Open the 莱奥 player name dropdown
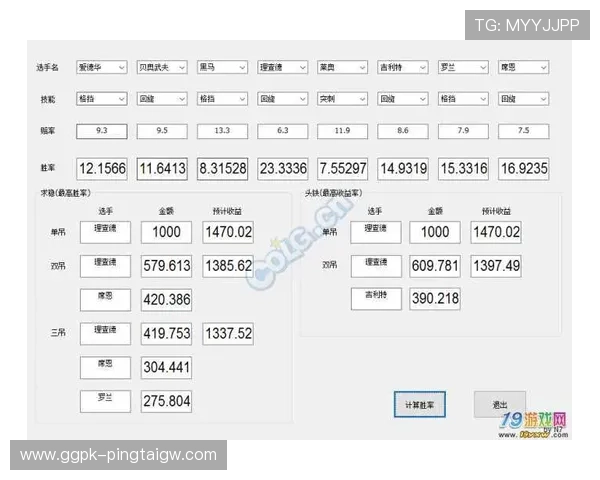This screenshot has width=600, height=480. click(x=342, y=67)
